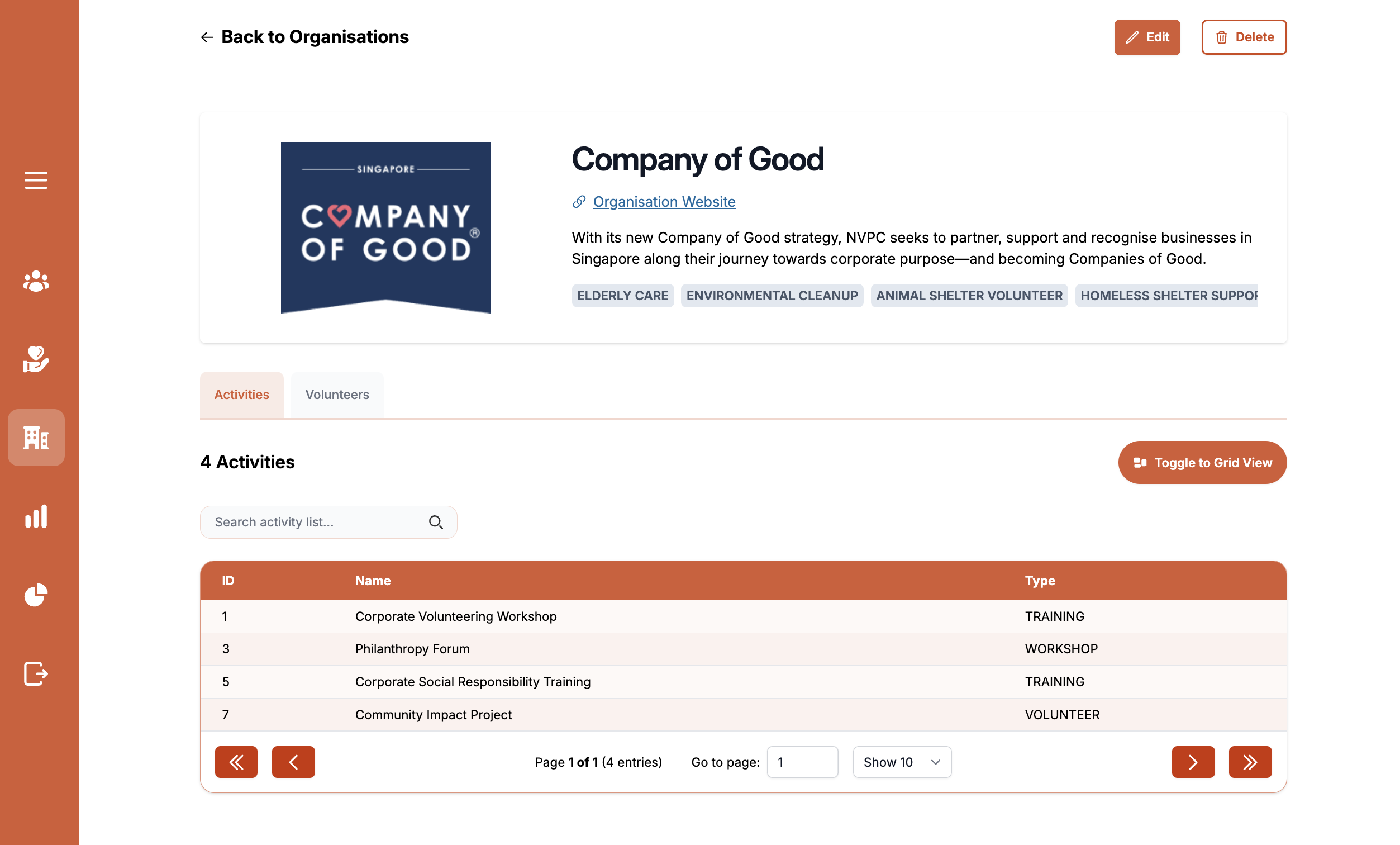Open the group of people sidebar icon
Screen dimensions: 1400x845
tap(36, 281)
